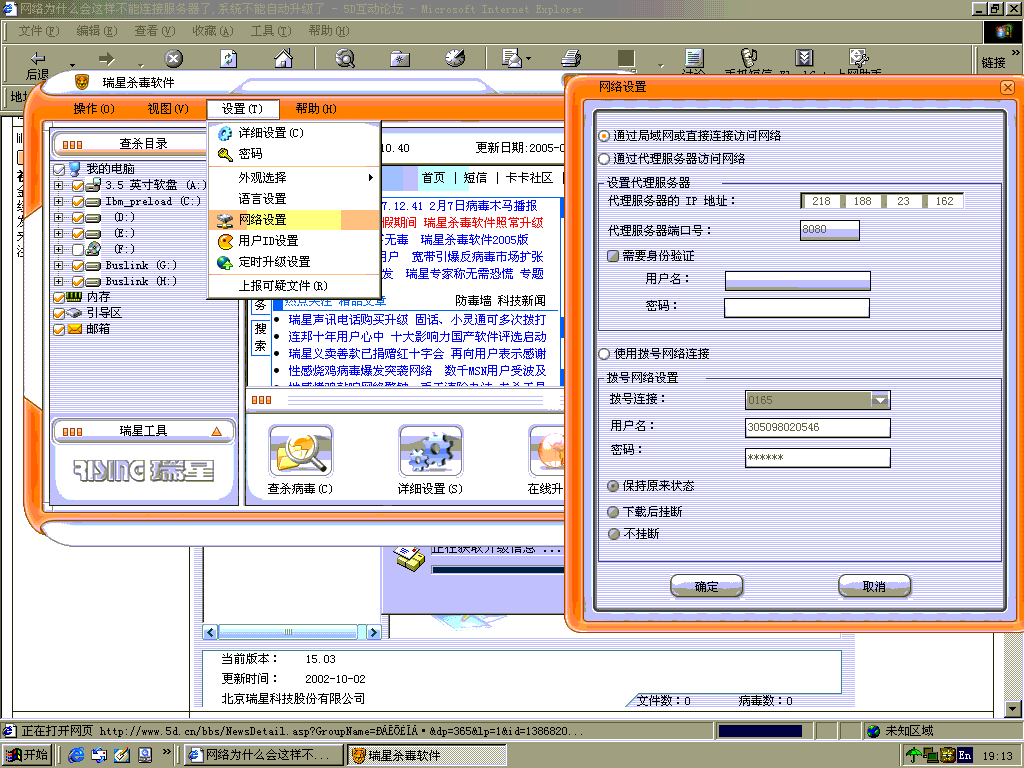
Task: Click the 内存 memory chip icon
Action: pos(74,296)
